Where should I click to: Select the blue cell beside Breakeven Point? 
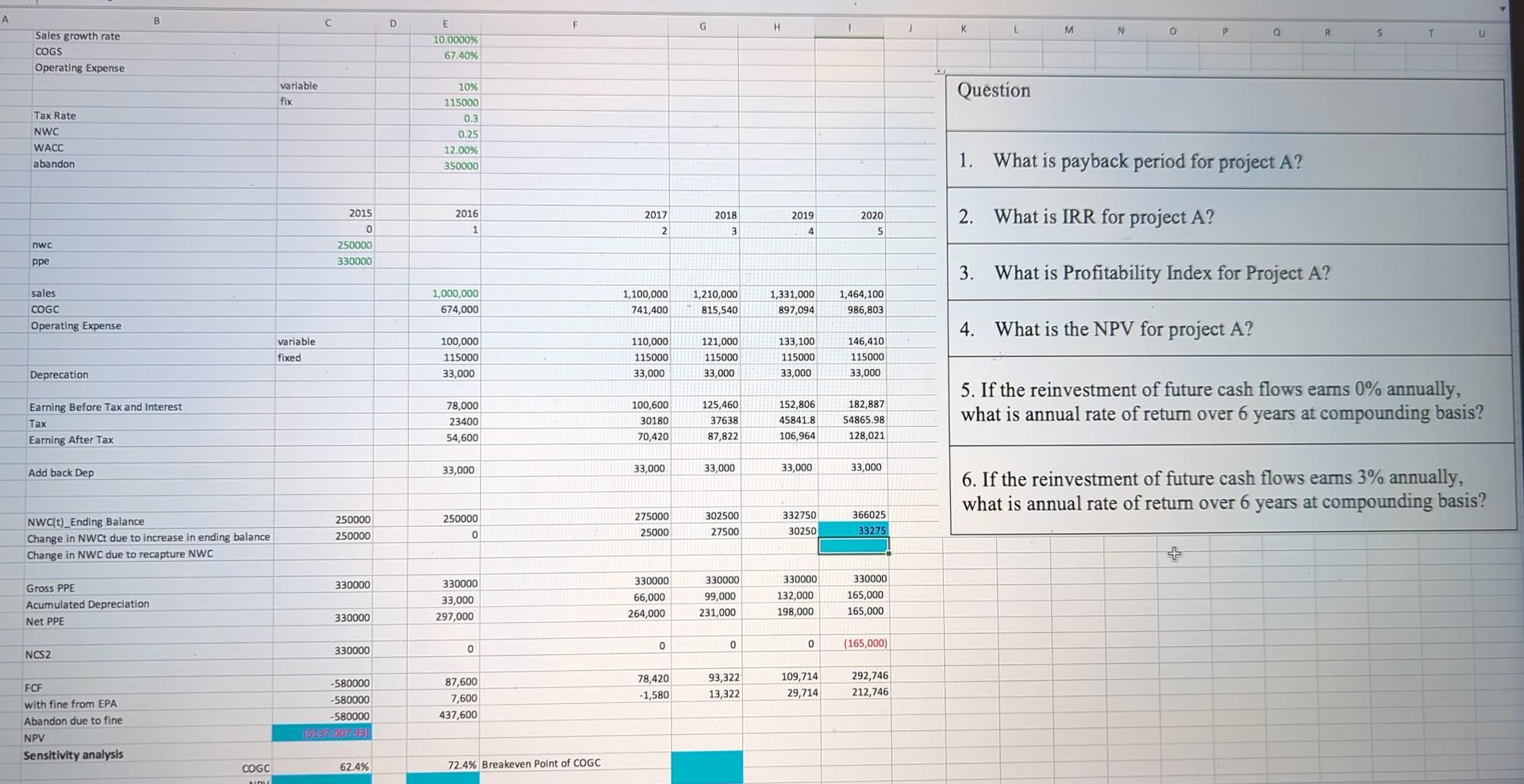click(706, 767)
